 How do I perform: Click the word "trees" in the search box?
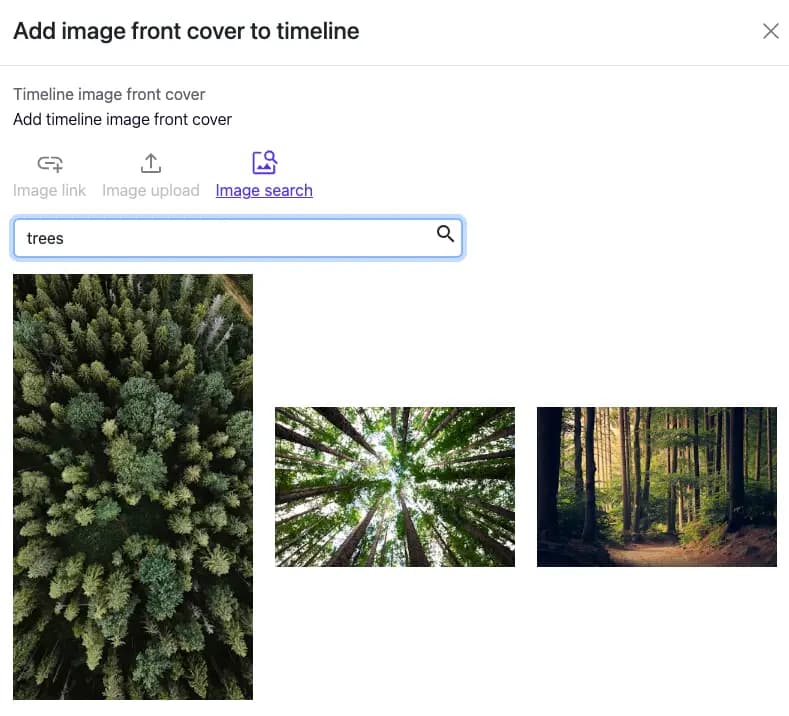[45, 239]
